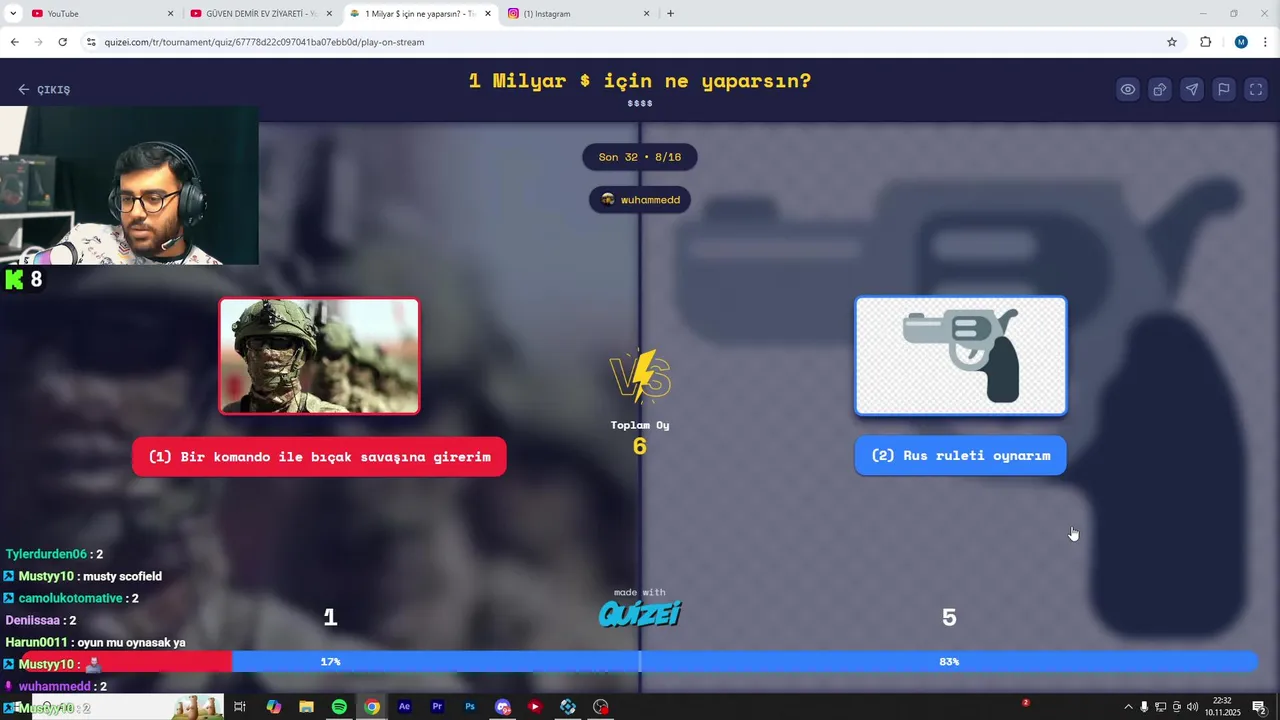This screenshot has width=1280, height=720.
Task: Open Premiere Pro from the taskbar
Action: 437,707
